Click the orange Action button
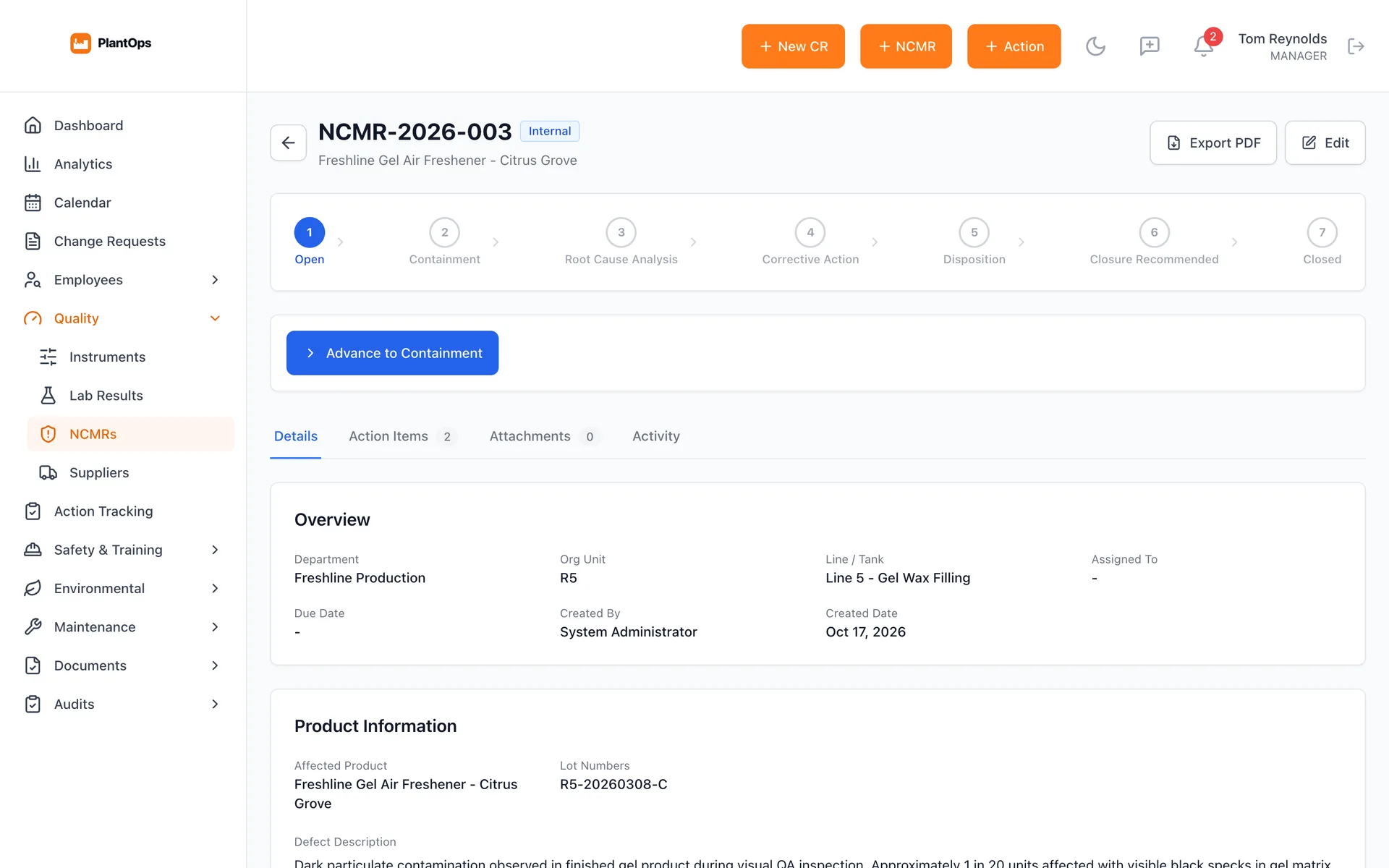Screen dimensions: 1389x868 point(1014,46)
